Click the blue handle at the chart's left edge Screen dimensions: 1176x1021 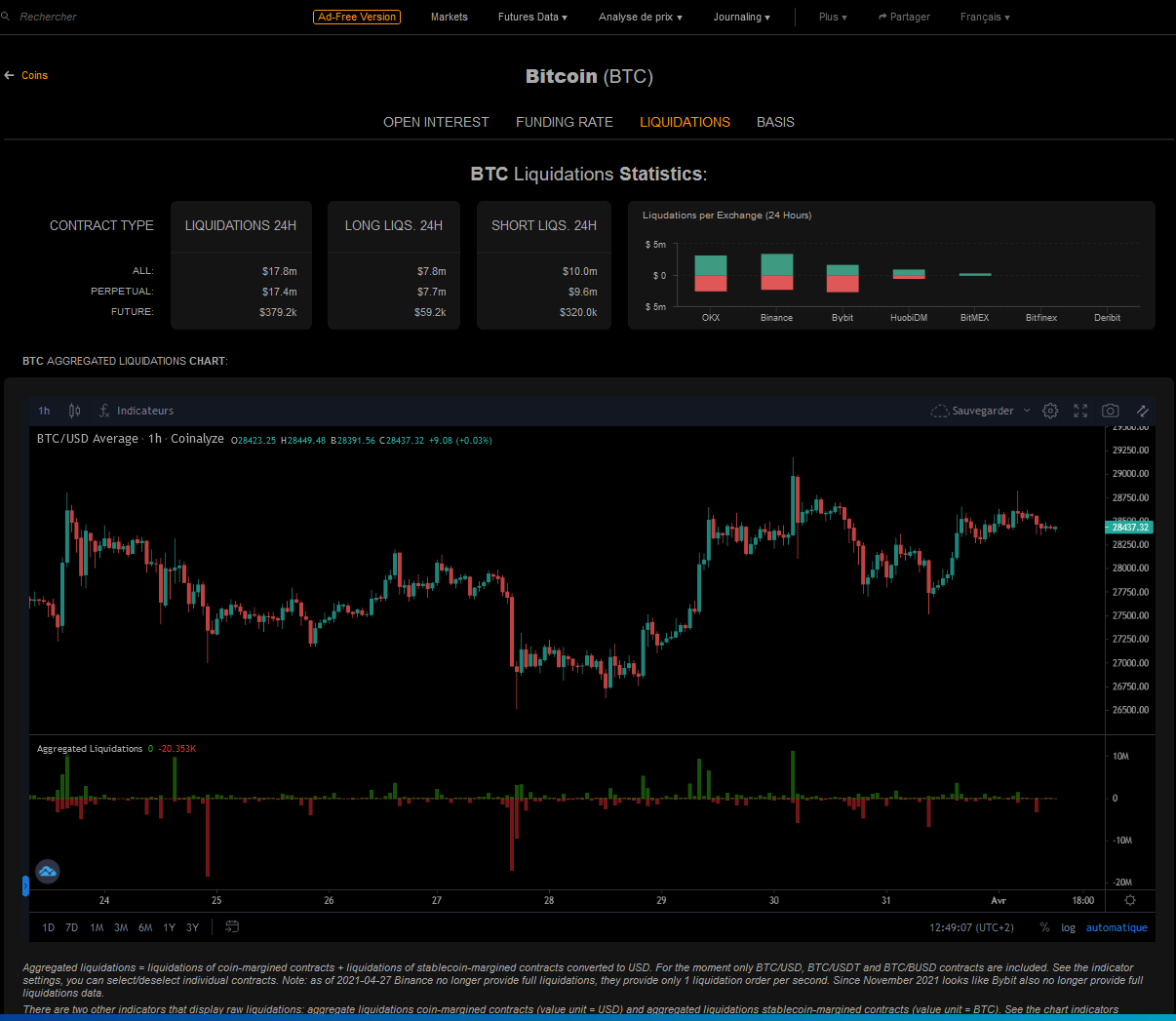pyautogui.click(x=25, y=885)
